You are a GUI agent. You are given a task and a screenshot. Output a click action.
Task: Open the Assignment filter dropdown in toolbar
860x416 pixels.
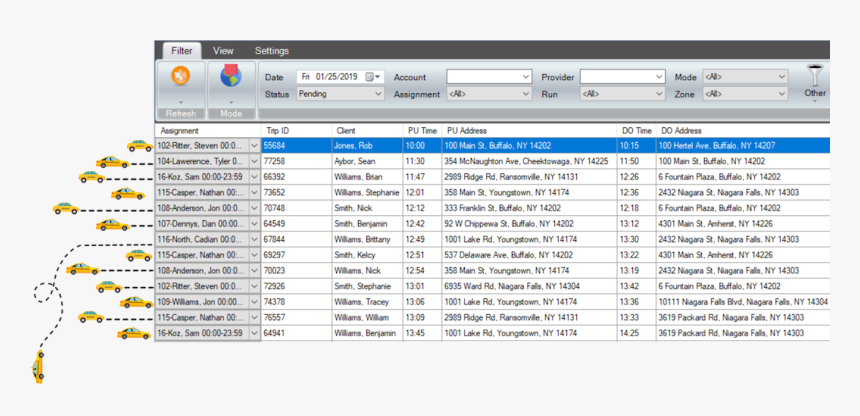tap(526, 94)
